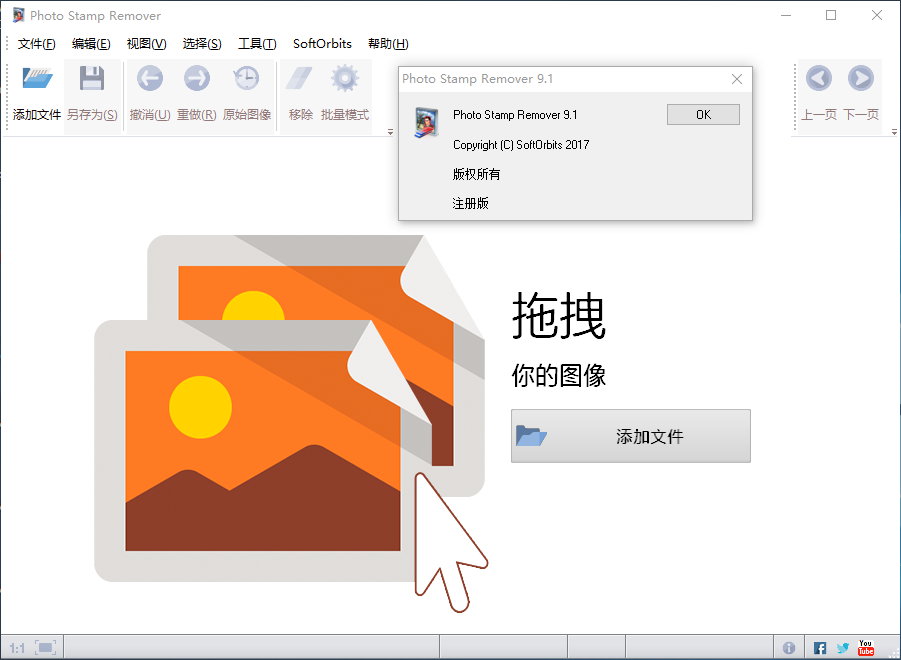Click the 另存为(S) toolbar label
Viewport: 901px width, 660px height.
tap(92, 114)
